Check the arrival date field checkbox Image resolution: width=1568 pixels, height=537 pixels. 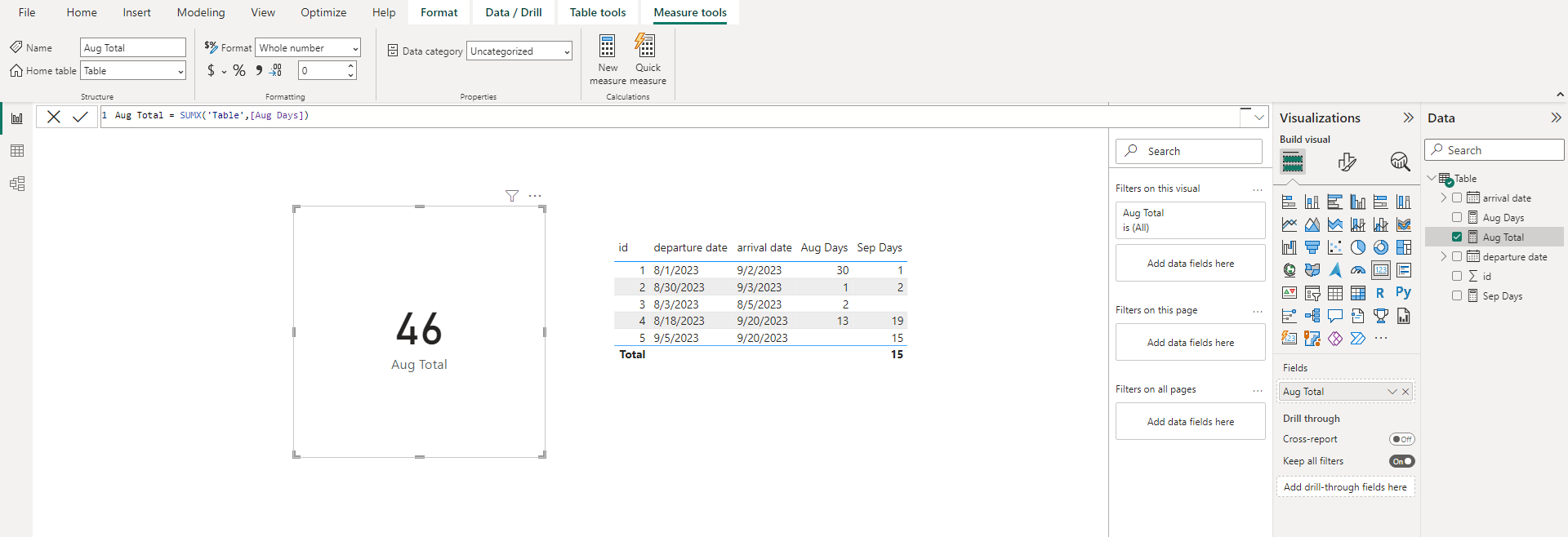pyautogui.click(x=1457, y=197)
